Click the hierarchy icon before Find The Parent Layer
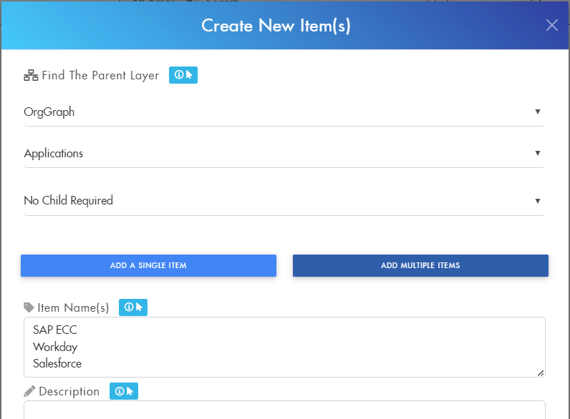 point(31,75)
